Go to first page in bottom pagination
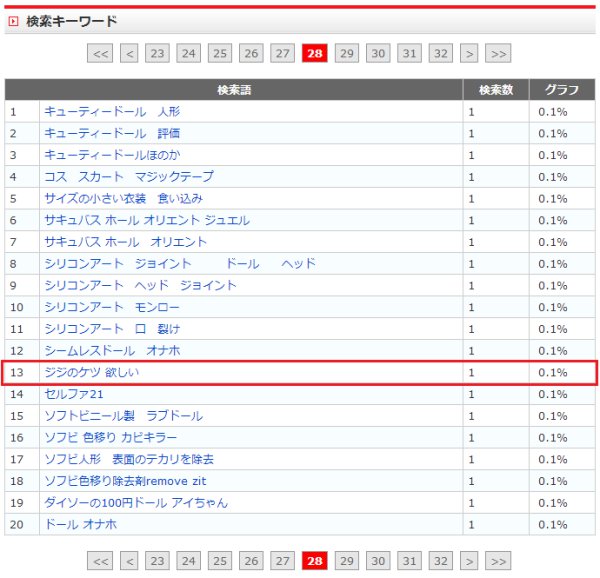 [100, 561]
